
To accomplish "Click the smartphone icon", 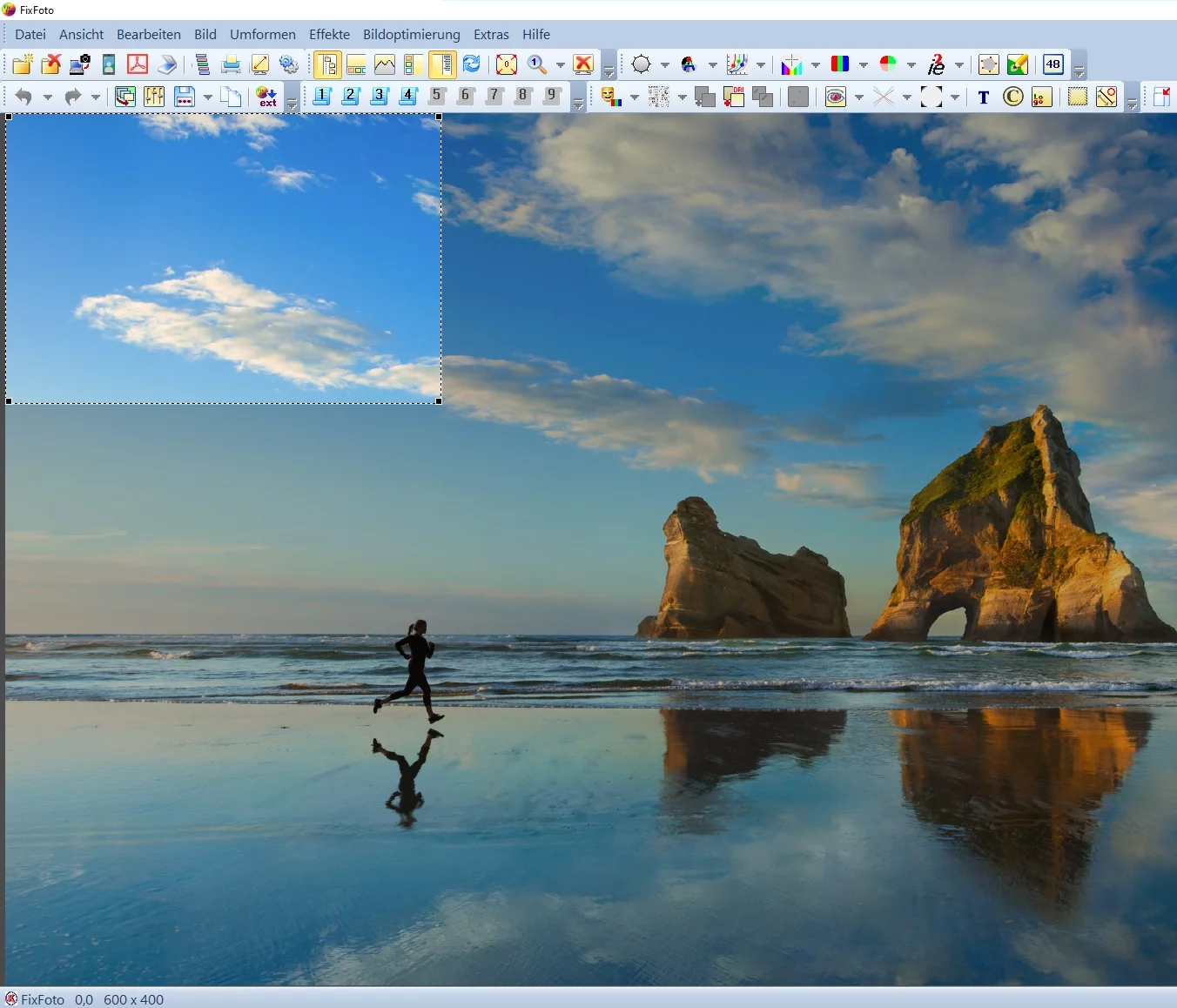I will pos(109,64).
